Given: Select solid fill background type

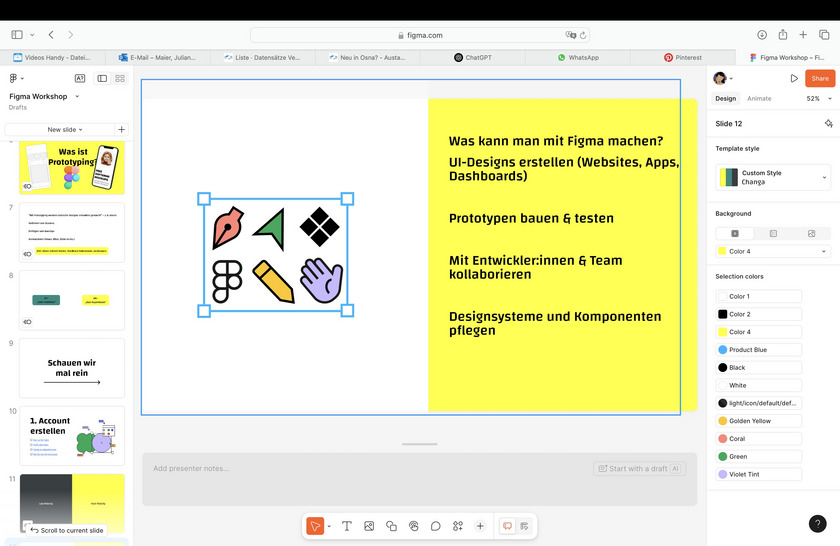Looking at the screenshot, I should tap(735, 234).
